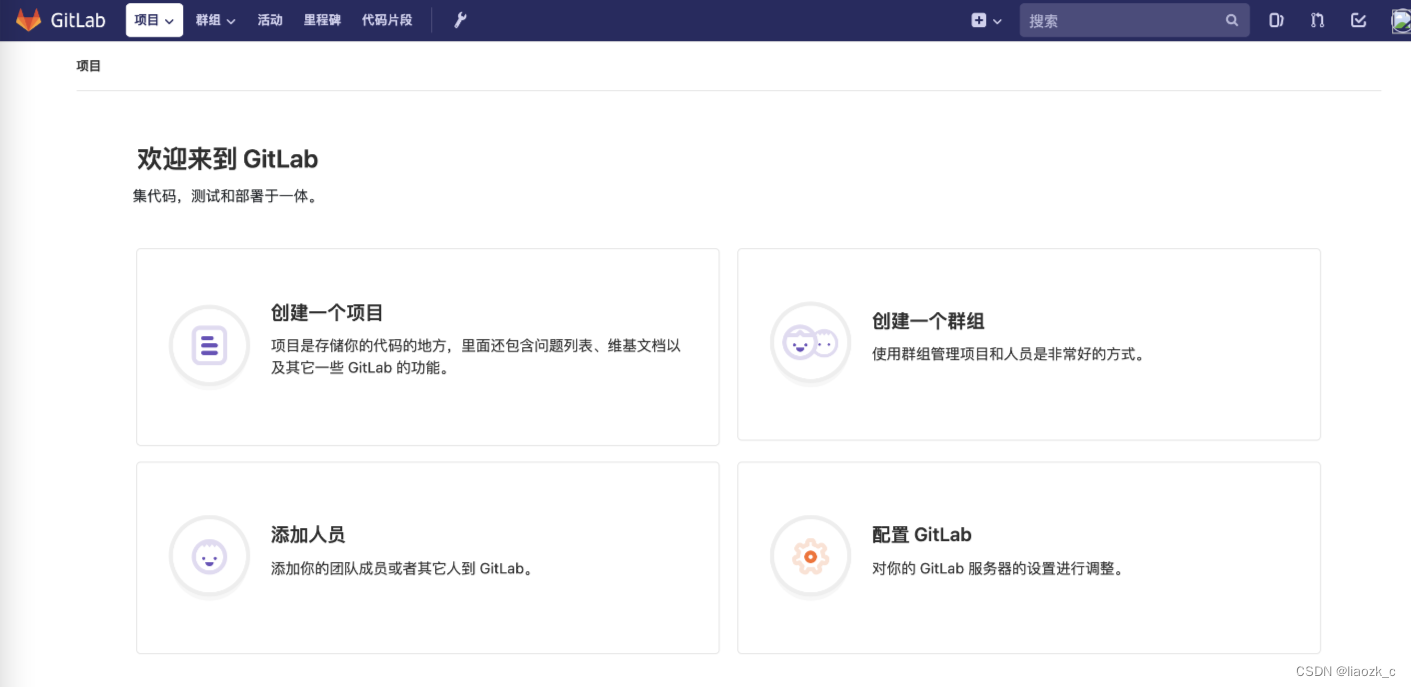Click the group faces icon
This screenshot has width=1411, height=687.
tap(810, 343)
